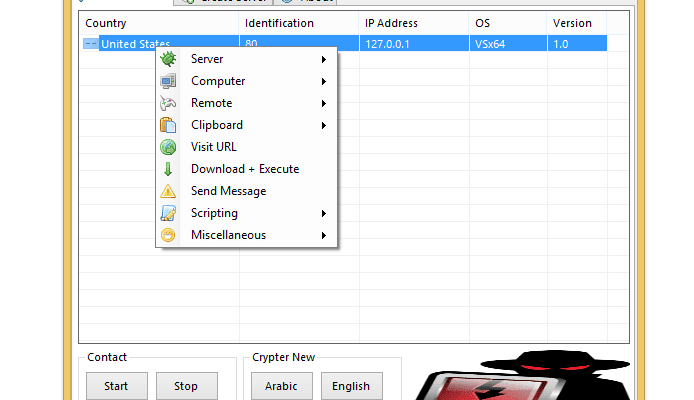Click the Miscellaneous smiley icon
This screenshot has width=694, height=400.
(169, 235)
